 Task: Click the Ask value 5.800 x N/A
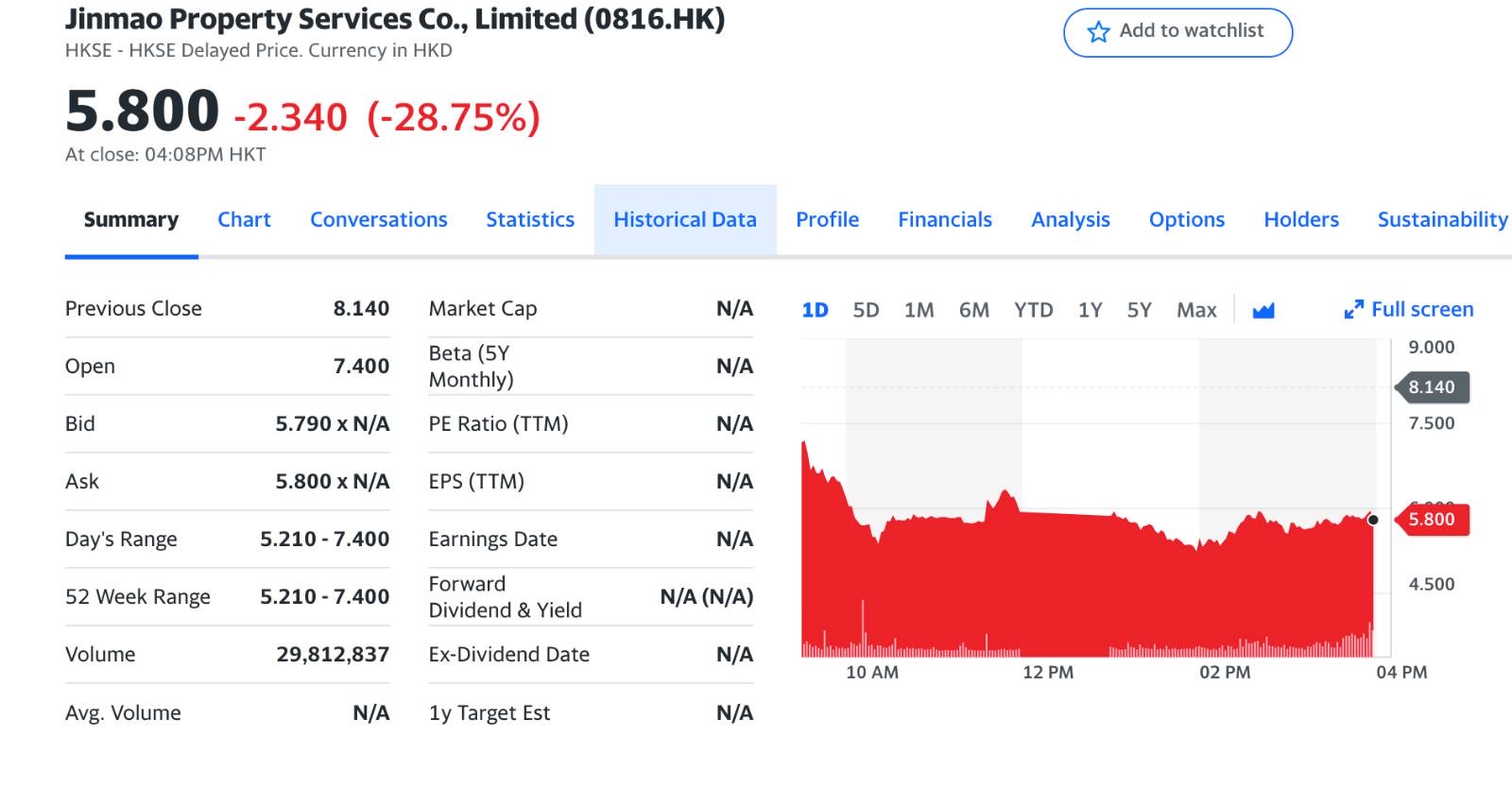pyautogui.click(x=333, y=481)
